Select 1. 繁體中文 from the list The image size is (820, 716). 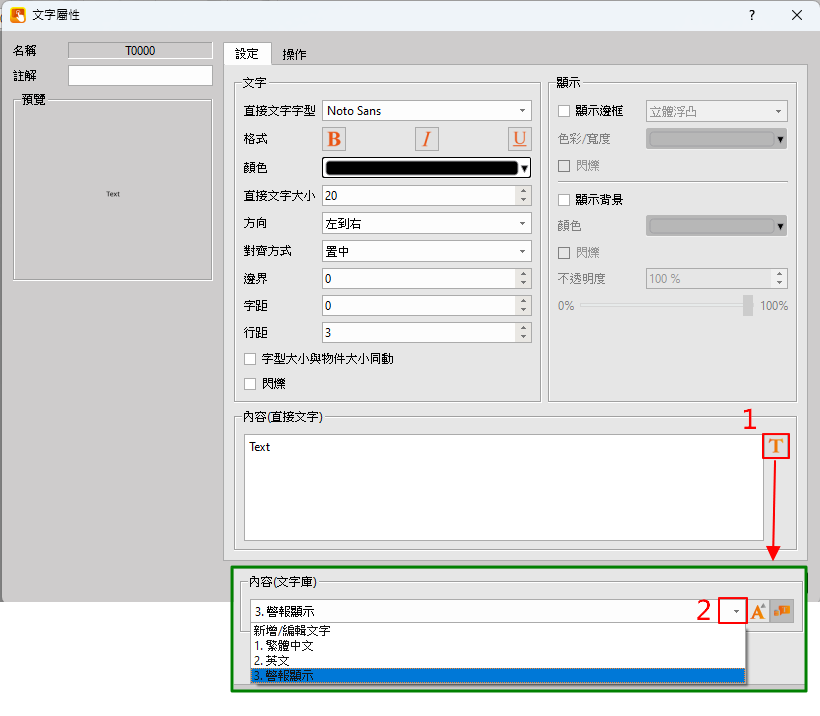pyautogui.click(x=284, y=646)
